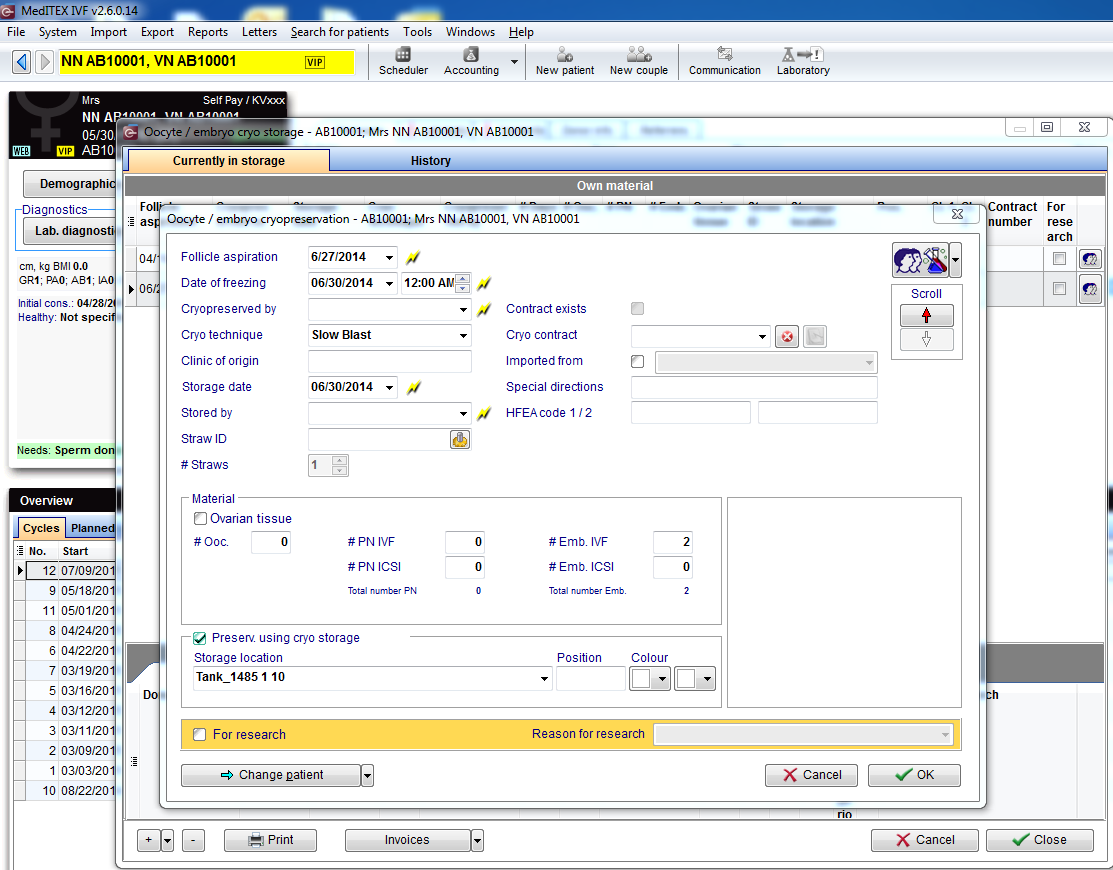The image size is (1113, 870).
Task: Click Cancel in cryopreservation dialog
Action: pyautogui.click(x=811, y=775)
